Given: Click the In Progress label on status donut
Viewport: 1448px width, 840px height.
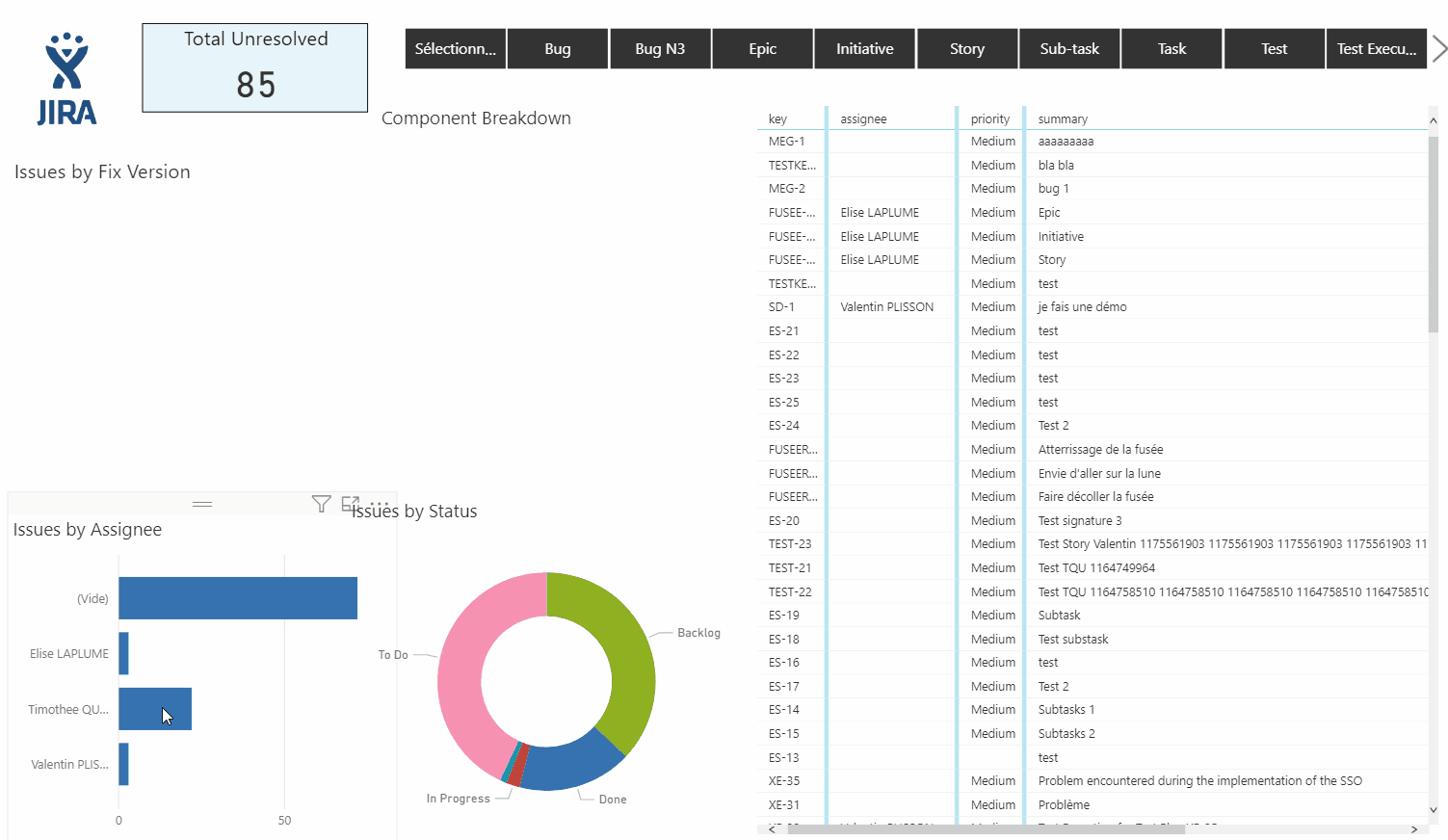Looking at the screenshot, I should [459, 799].
